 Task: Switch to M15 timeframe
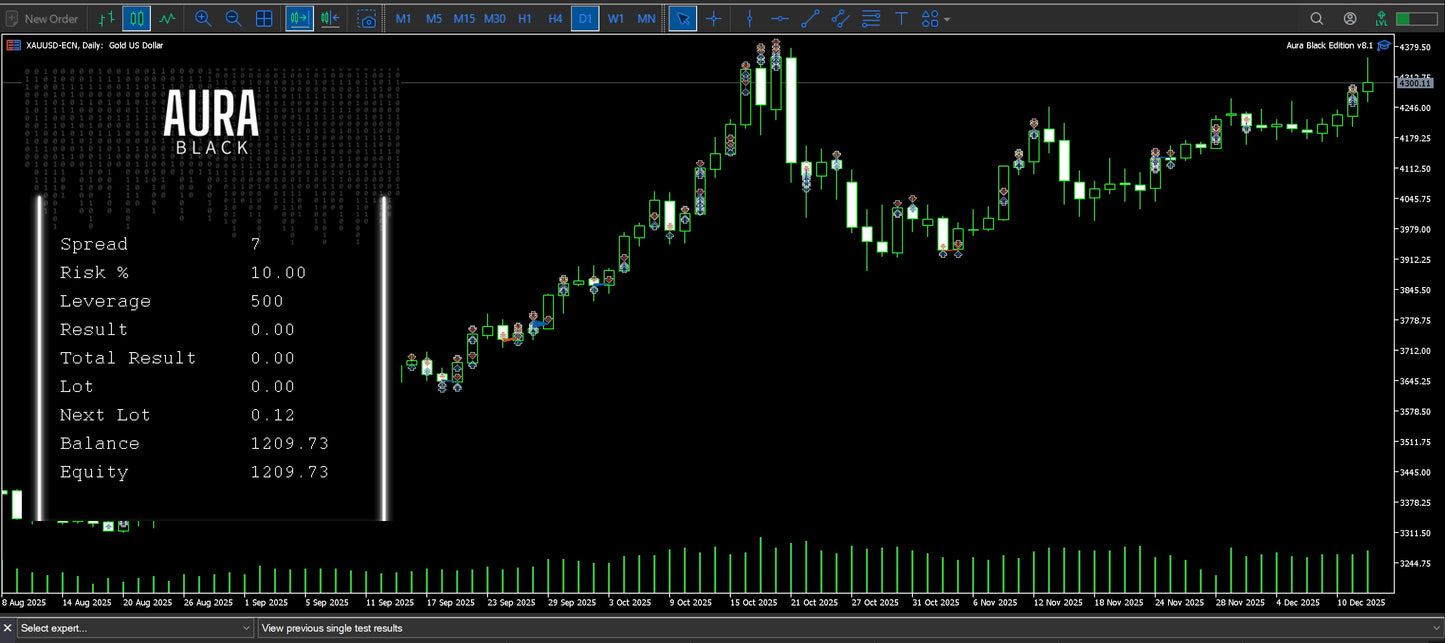[x=464, y=18]
